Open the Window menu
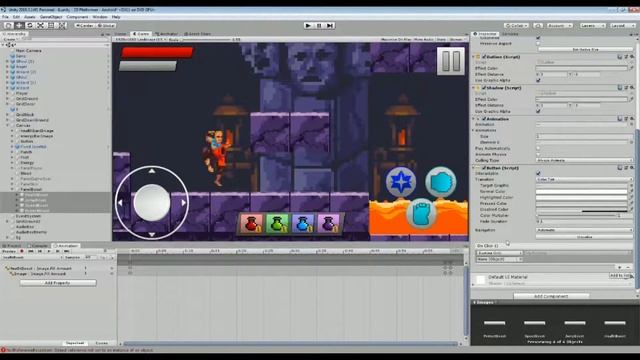The width and height of the screenshot is (640, 360). point(100,17)
